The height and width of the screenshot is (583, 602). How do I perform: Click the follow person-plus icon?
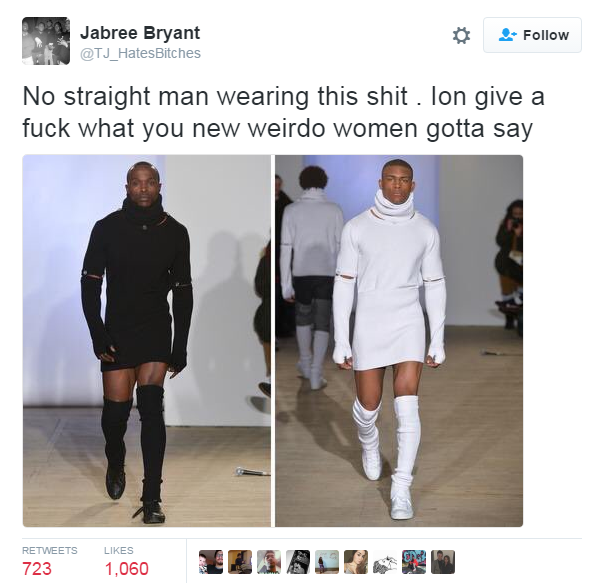click(507, 35)
